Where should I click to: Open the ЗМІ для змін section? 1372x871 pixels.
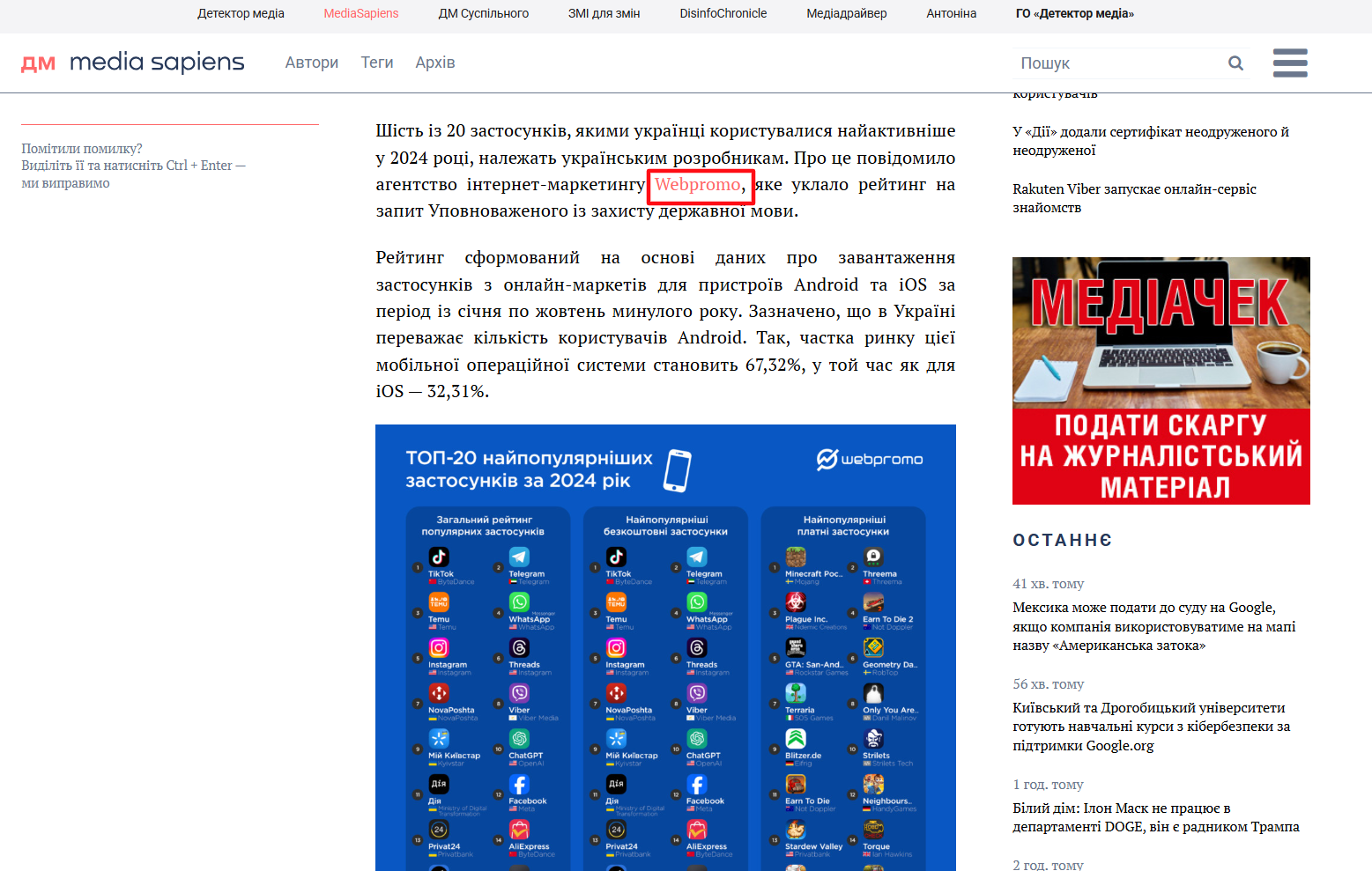click(604, 13)
